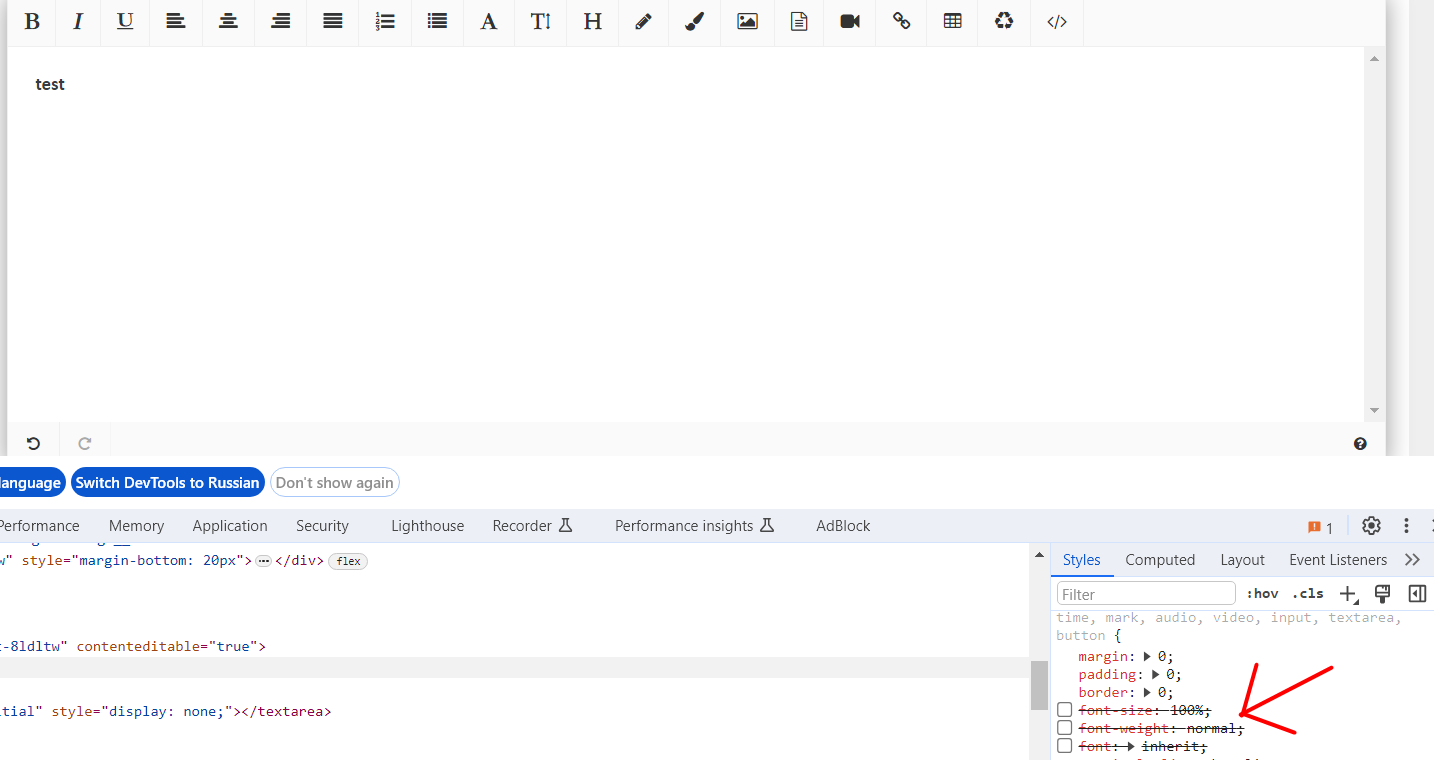Click the editor vertical scrollbar down arrow

click(1374, 410)
